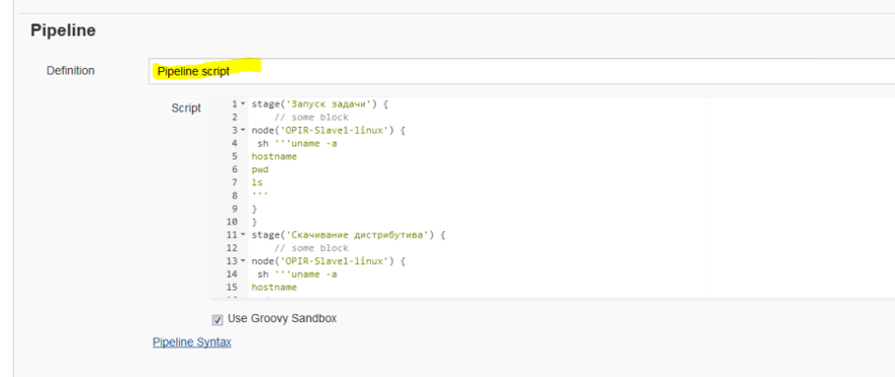Click line number 7 in the gutter
Image resolution: width=895 pixels, height=377 pixels.
(x=234, y=183)
